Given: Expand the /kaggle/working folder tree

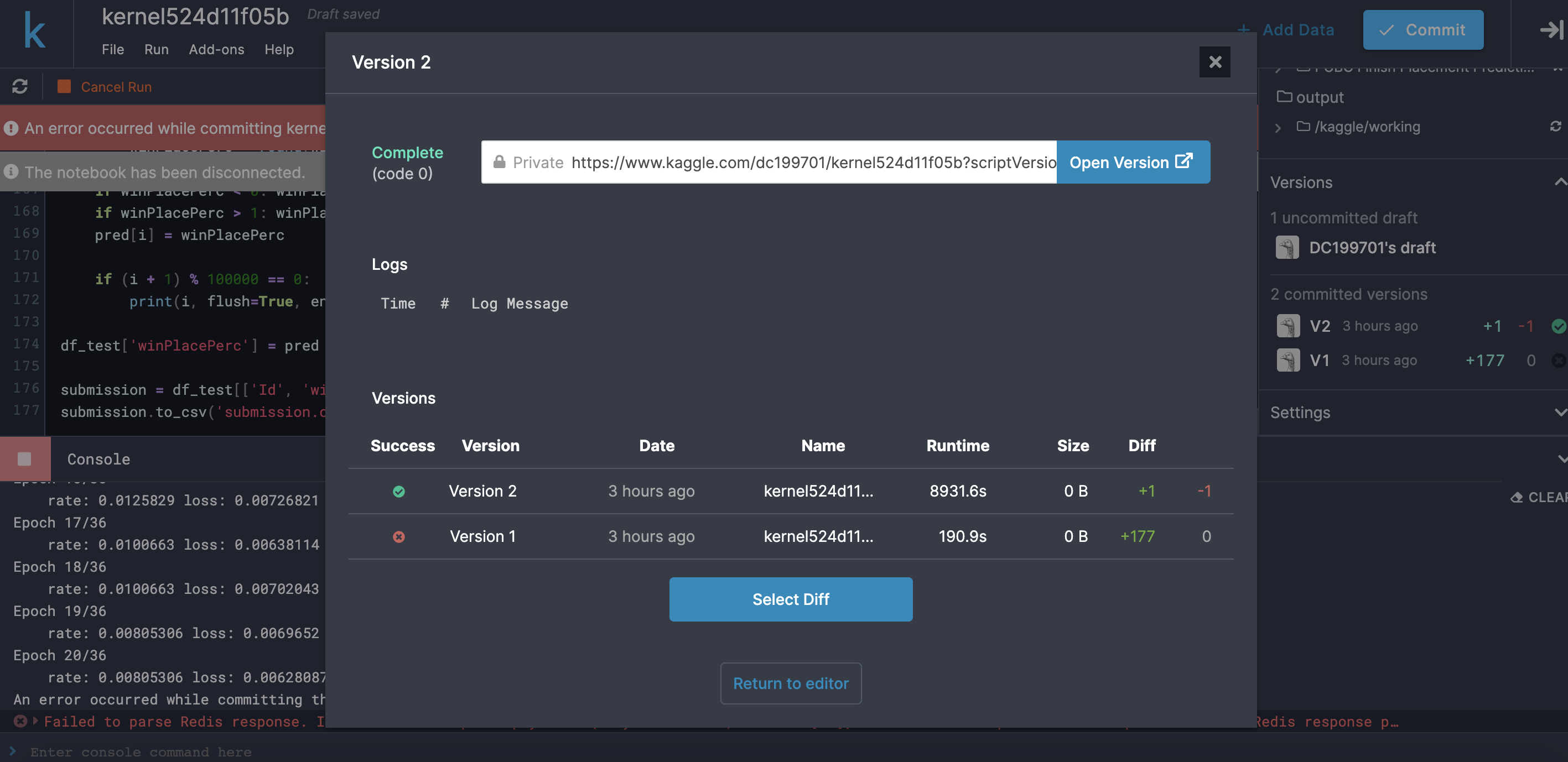Looking at the screenshot, I should tap(1278, 127).
